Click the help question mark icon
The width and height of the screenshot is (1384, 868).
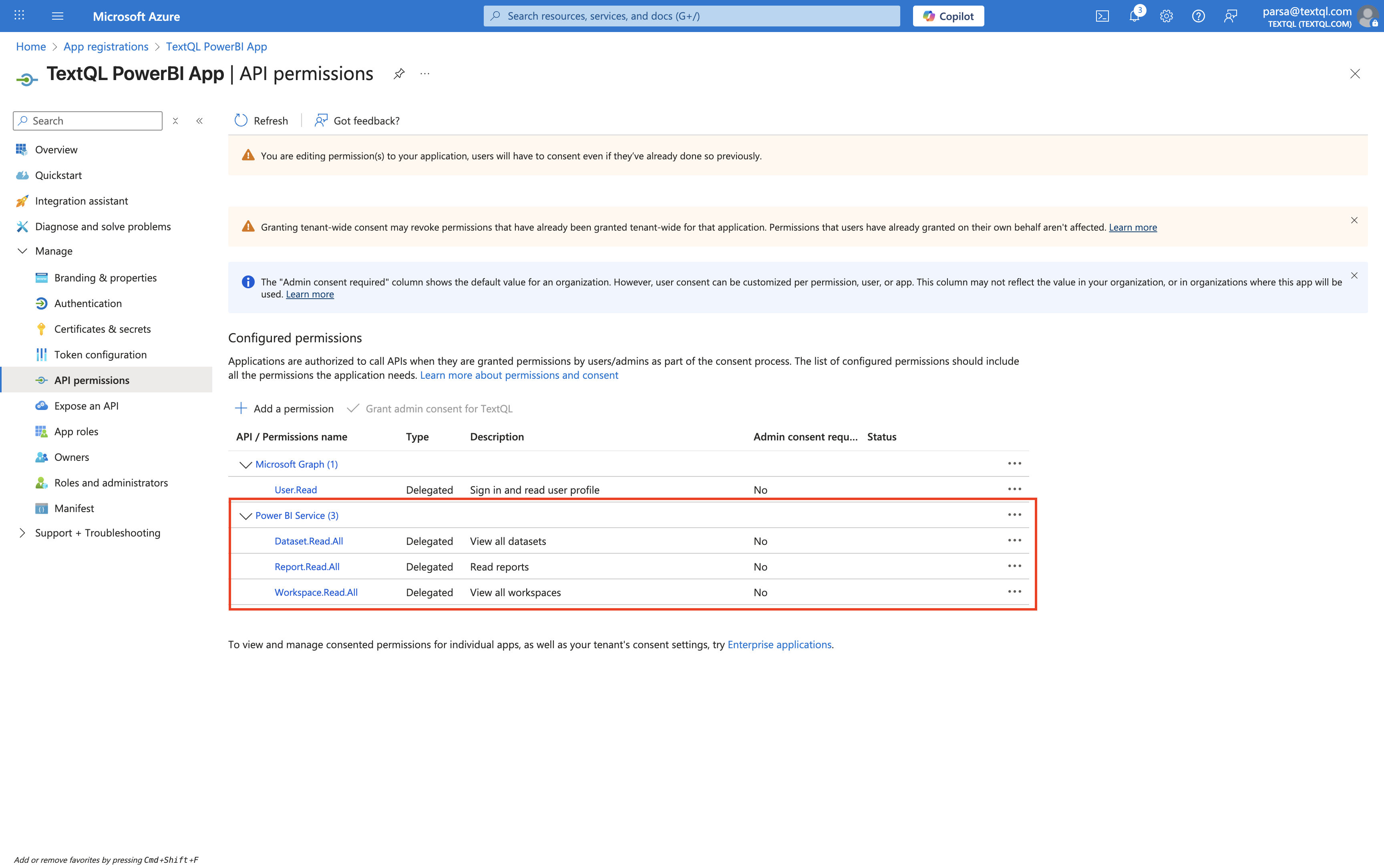[1198, 16]
